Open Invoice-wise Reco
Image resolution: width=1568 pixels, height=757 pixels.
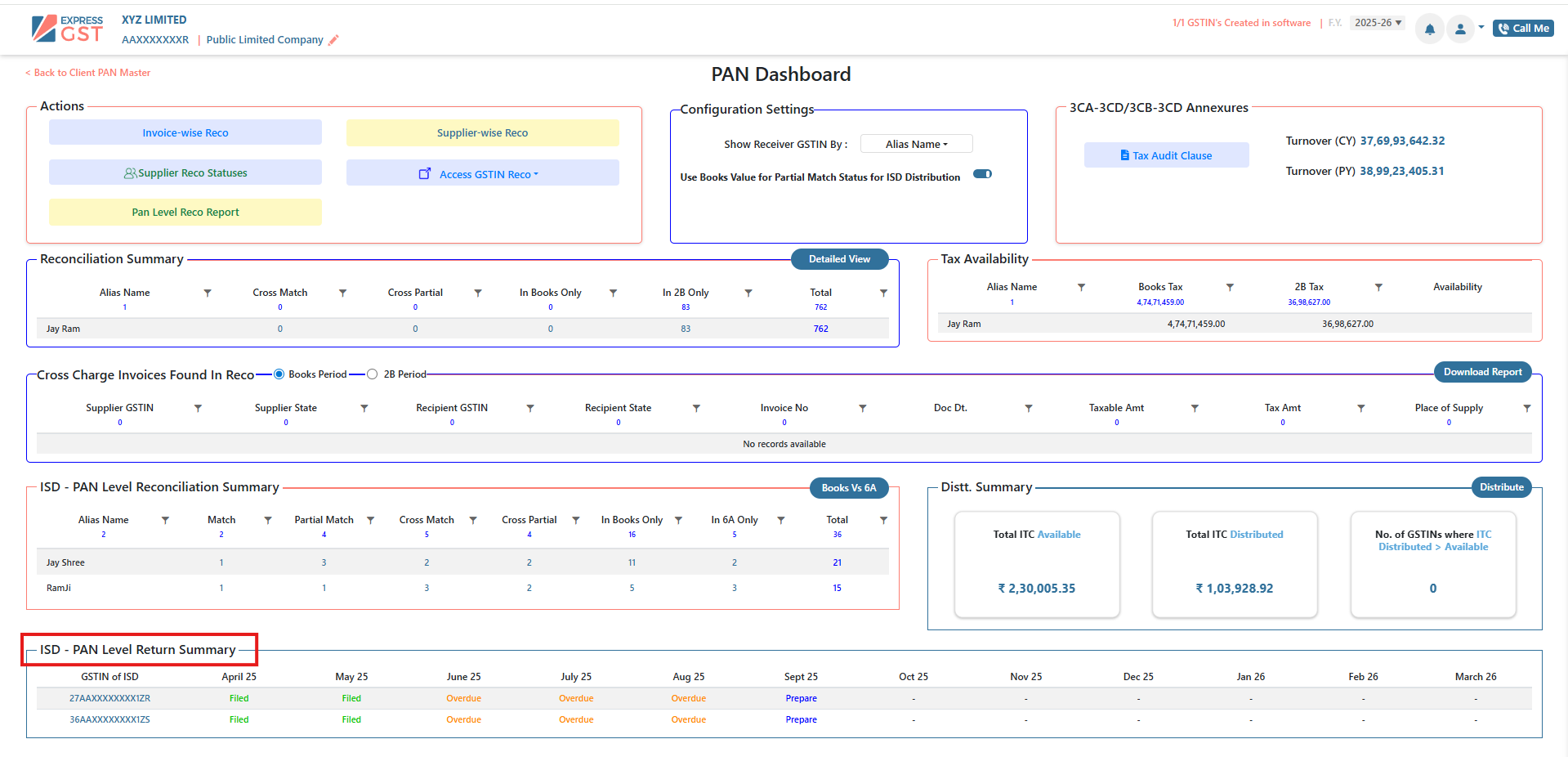click(185, 132)
